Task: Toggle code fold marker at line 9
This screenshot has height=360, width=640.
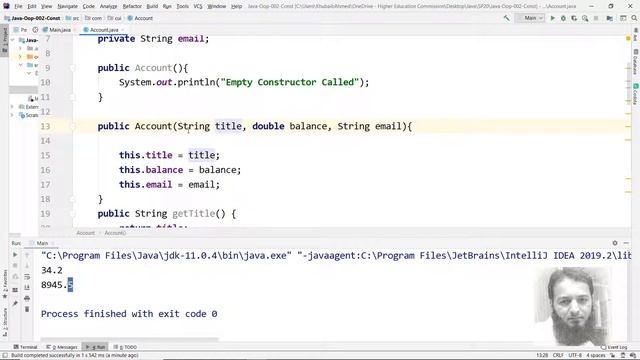Action: click(x=73, y=68)
